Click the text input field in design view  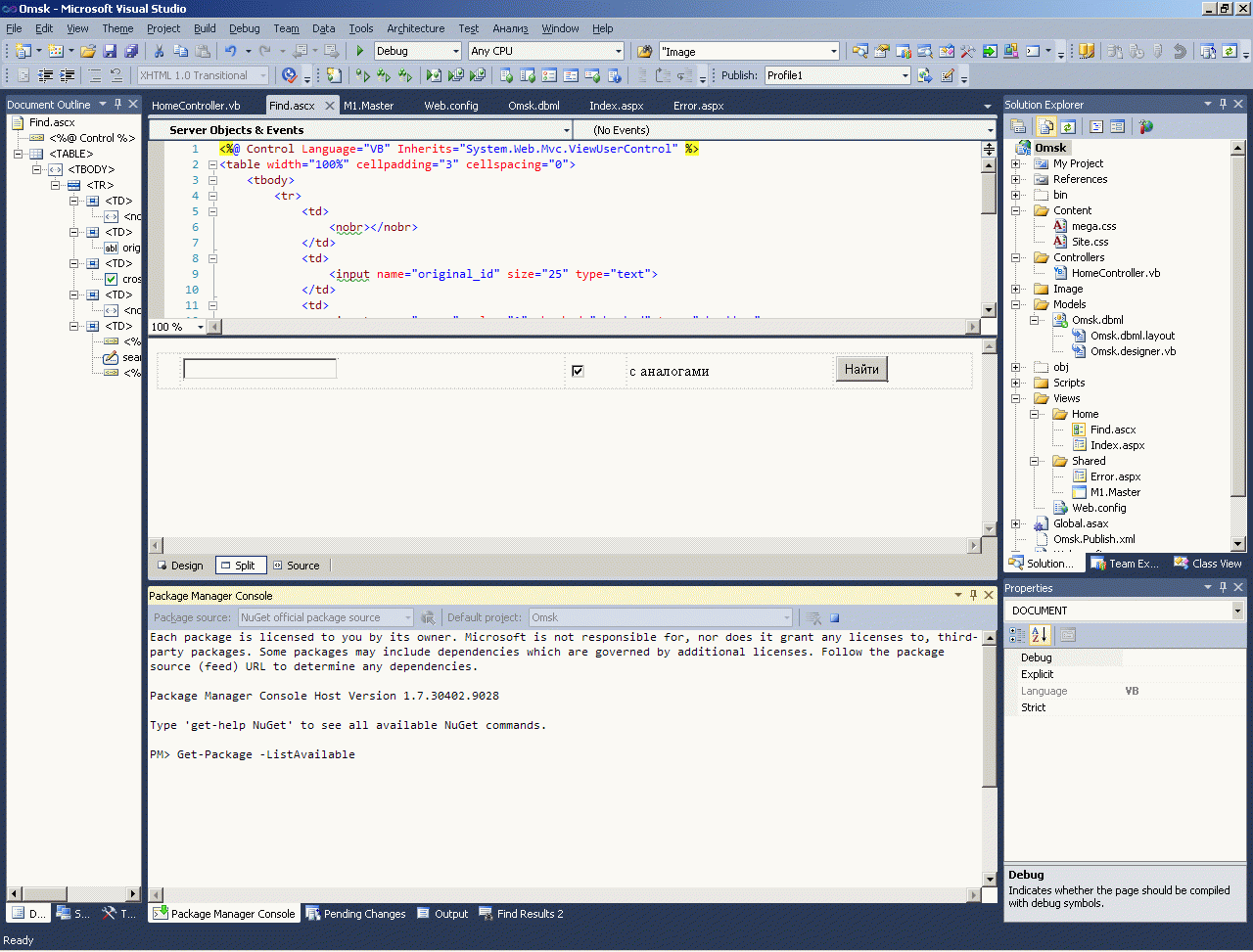click(x=259, y=369)
